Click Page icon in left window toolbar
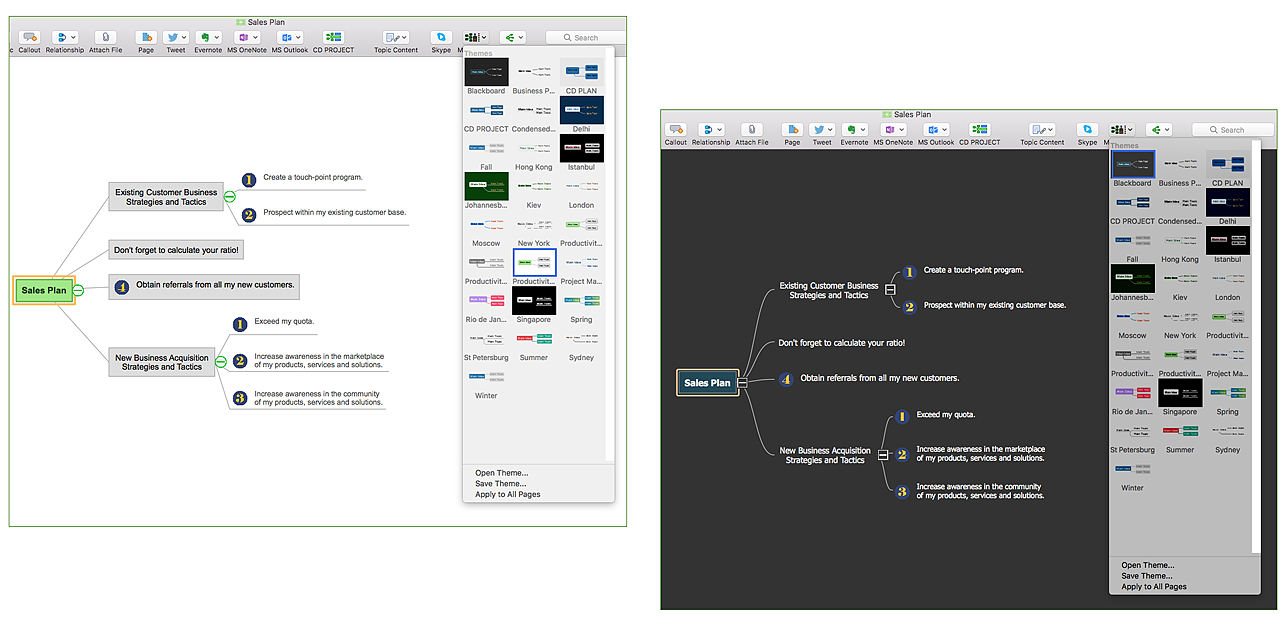The width and height of the screenshot is (1286, 634). pos(146,38)
